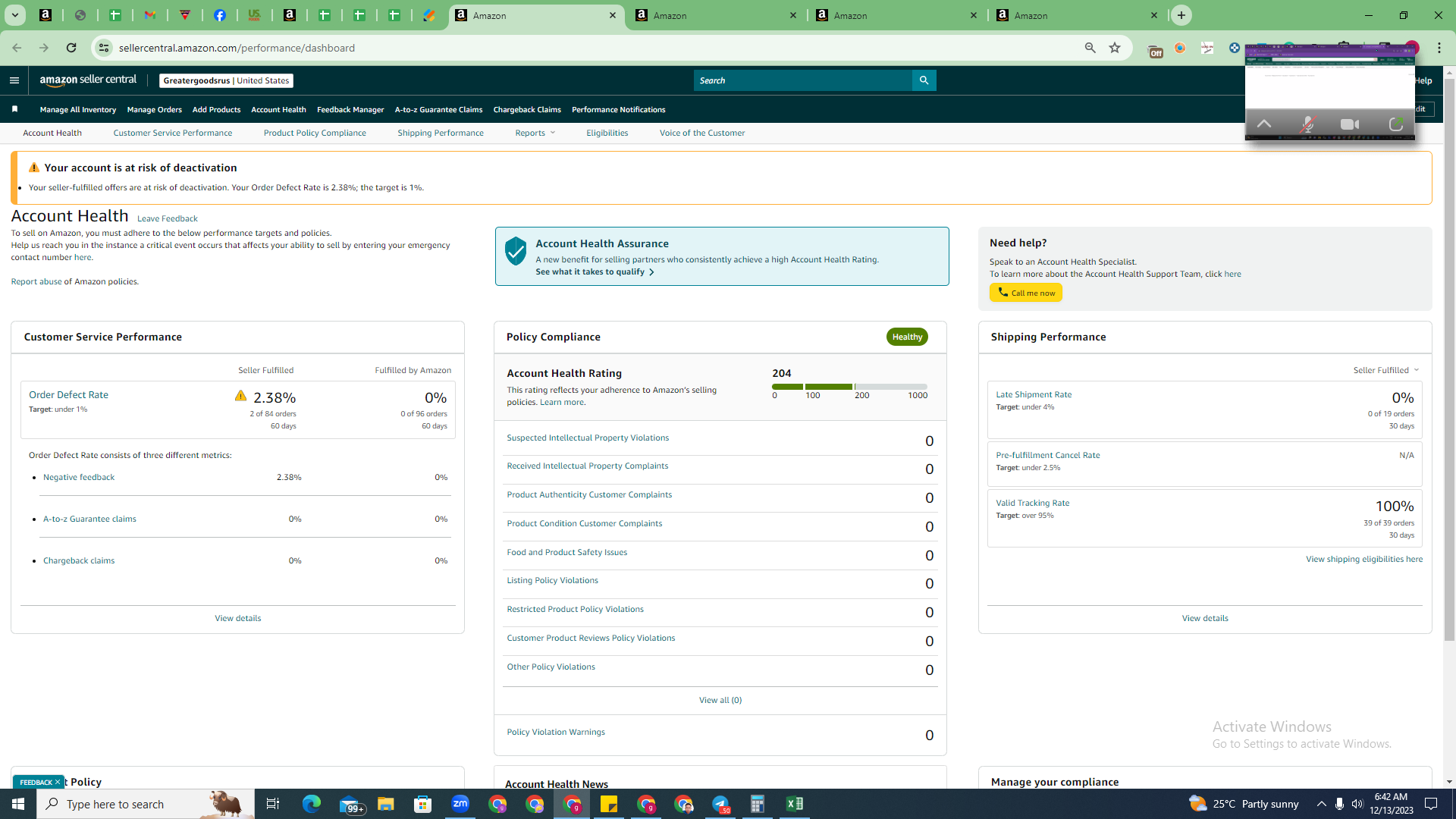The image size is (1456, 819).
Task: Click the site information icon in address bar
Action: [104, 48]
